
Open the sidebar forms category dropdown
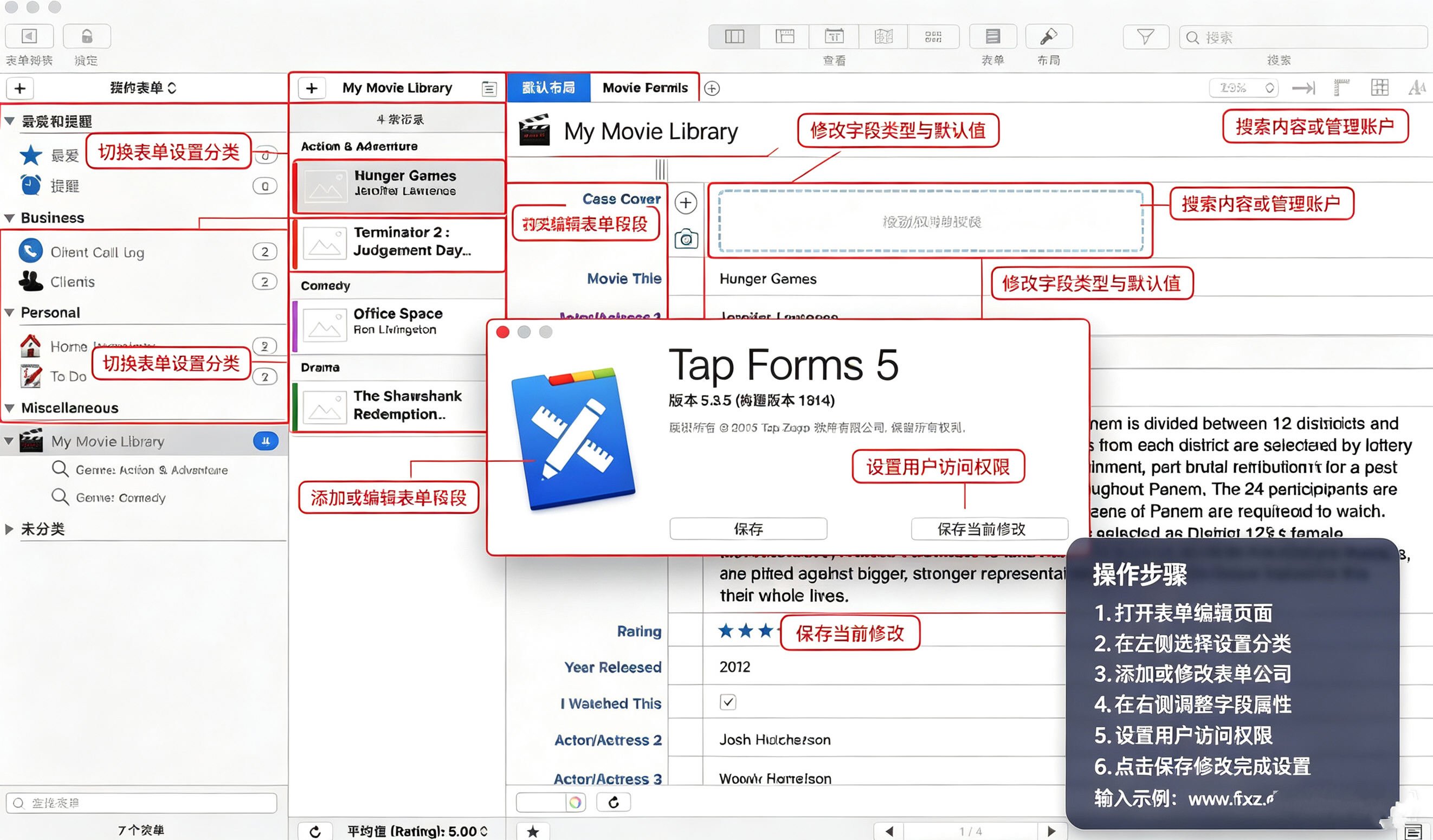tap(143, 88)
